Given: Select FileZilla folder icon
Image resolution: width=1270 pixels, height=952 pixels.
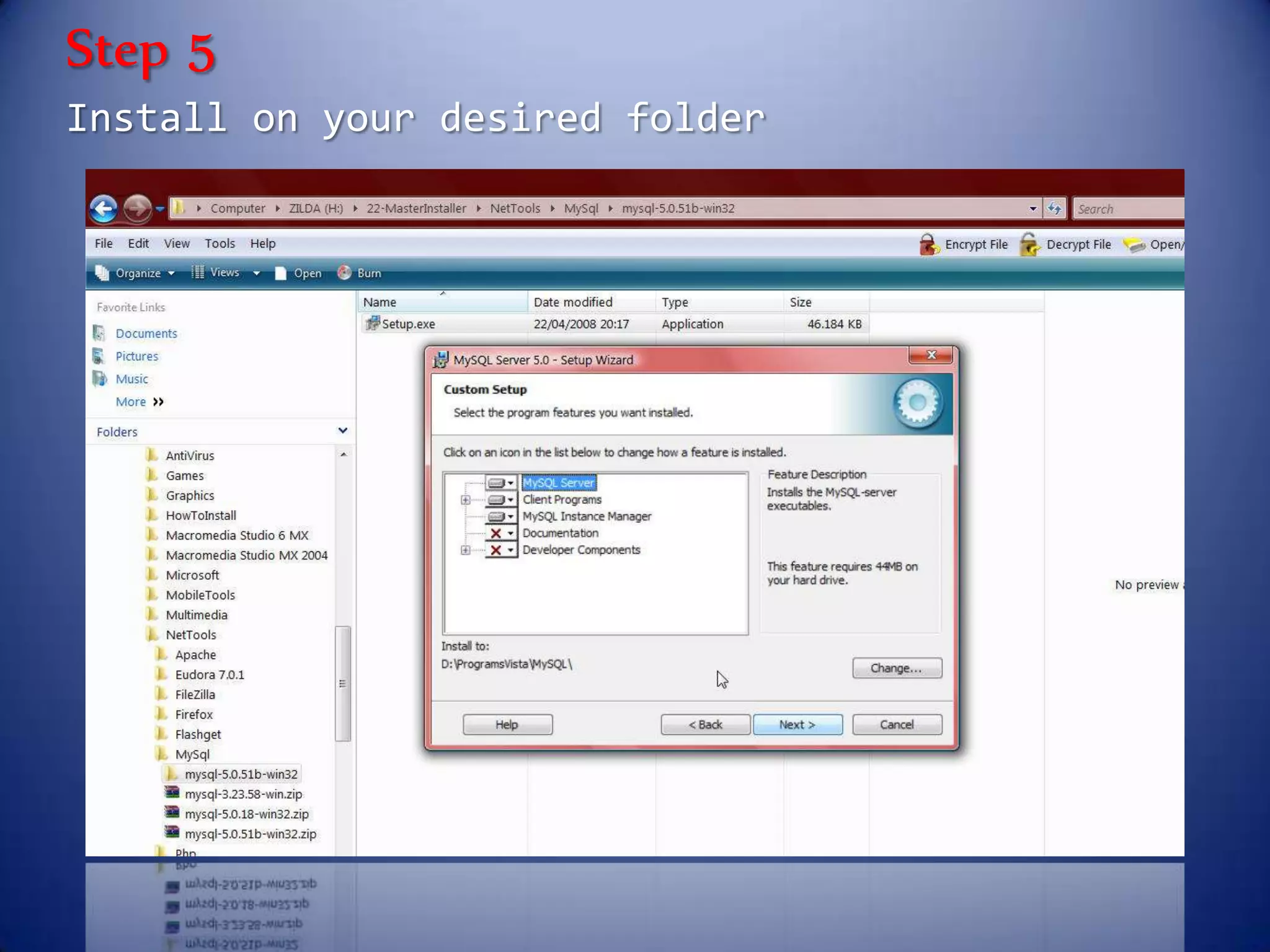Looking at the screenshot, I should (161, 694).
